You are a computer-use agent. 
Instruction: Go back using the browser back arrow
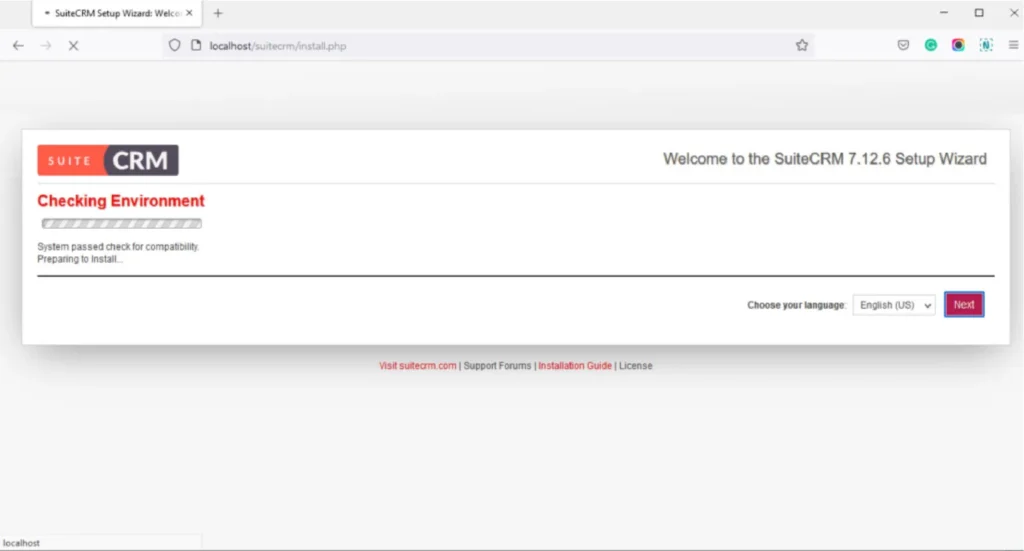pyautogui.click(x=18, y=45)
